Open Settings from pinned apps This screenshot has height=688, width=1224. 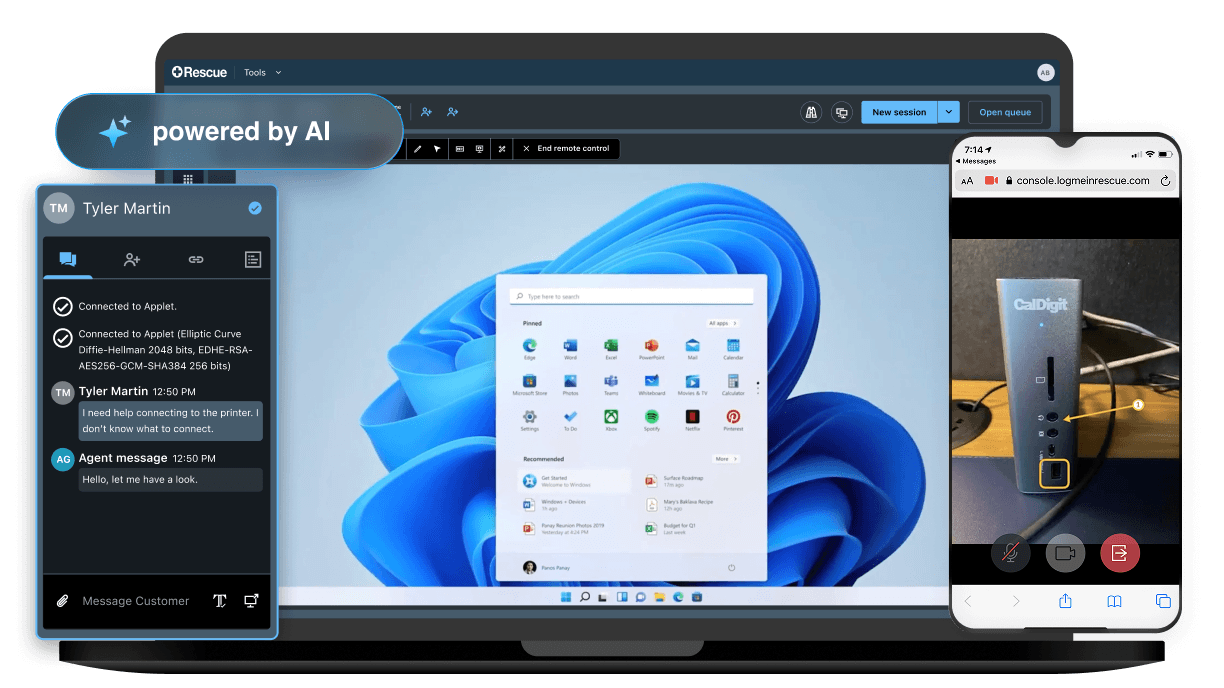pyautogui.click(x=530, y=420)
